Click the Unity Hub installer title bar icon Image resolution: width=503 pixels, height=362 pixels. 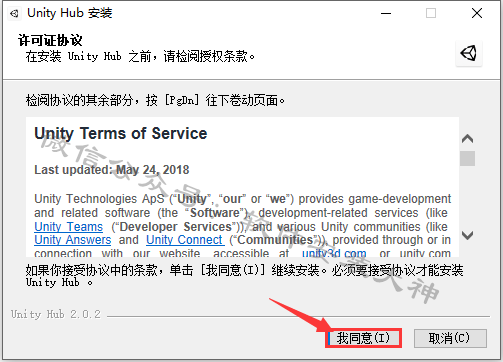coord(14,13)
